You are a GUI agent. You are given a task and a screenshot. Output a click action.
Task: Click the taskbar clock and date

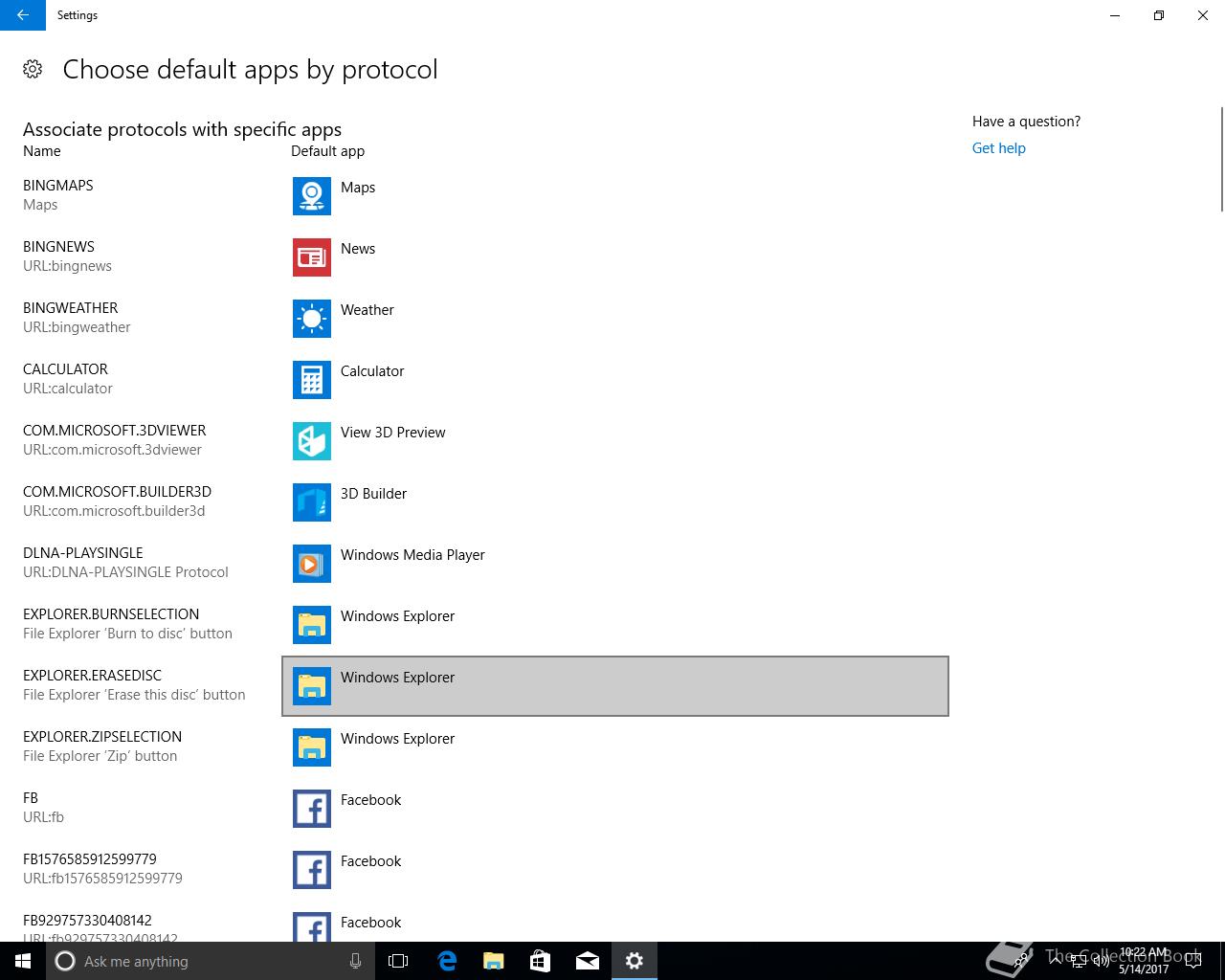coord(1144,961)
